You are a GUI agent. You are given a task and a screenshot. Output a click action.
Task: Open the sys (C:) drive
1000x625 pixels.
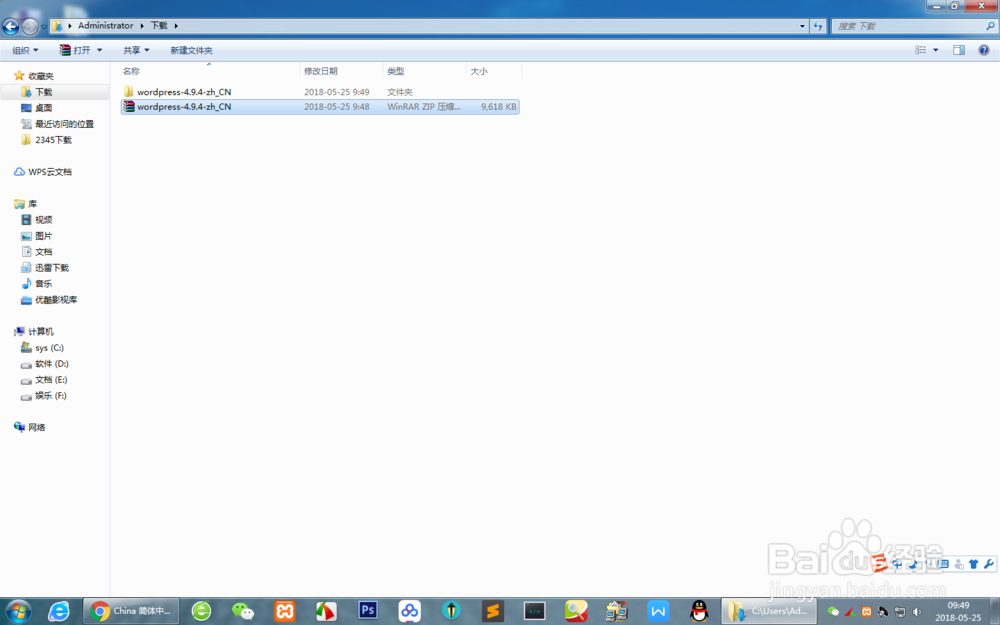point(49,348)
